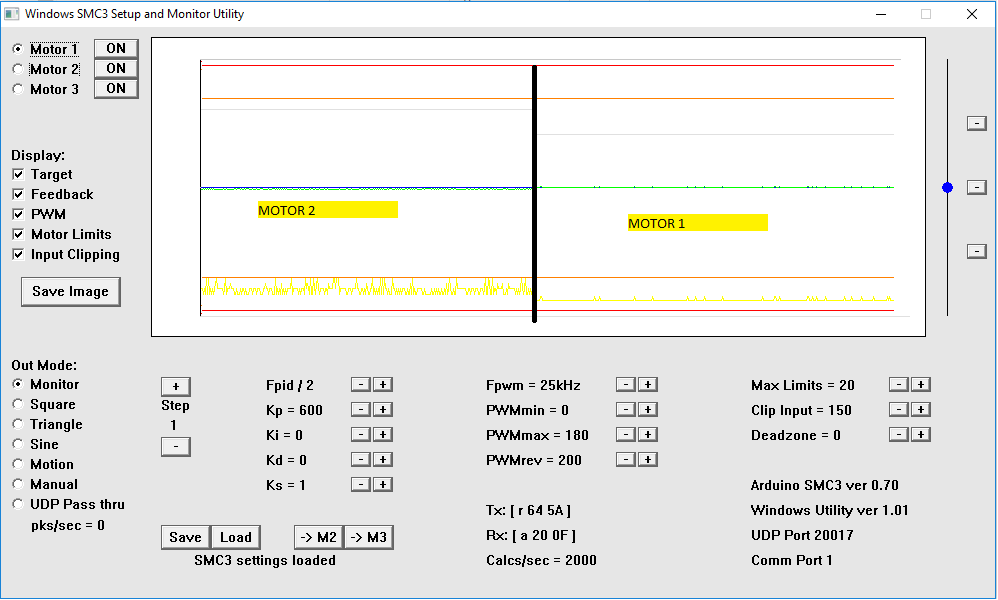998x600 pixels.
Task: Increase the Kd value
Action: (383, 459)
